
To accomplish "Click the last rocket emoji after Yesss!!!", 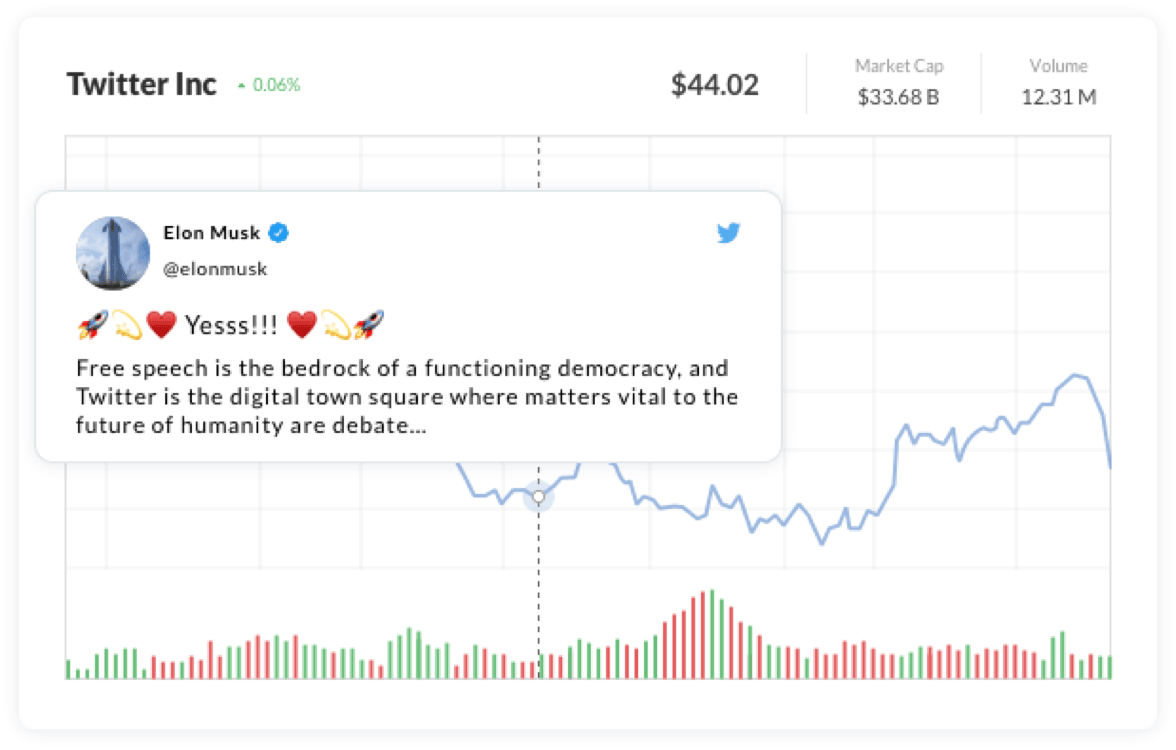I will 369,324.
